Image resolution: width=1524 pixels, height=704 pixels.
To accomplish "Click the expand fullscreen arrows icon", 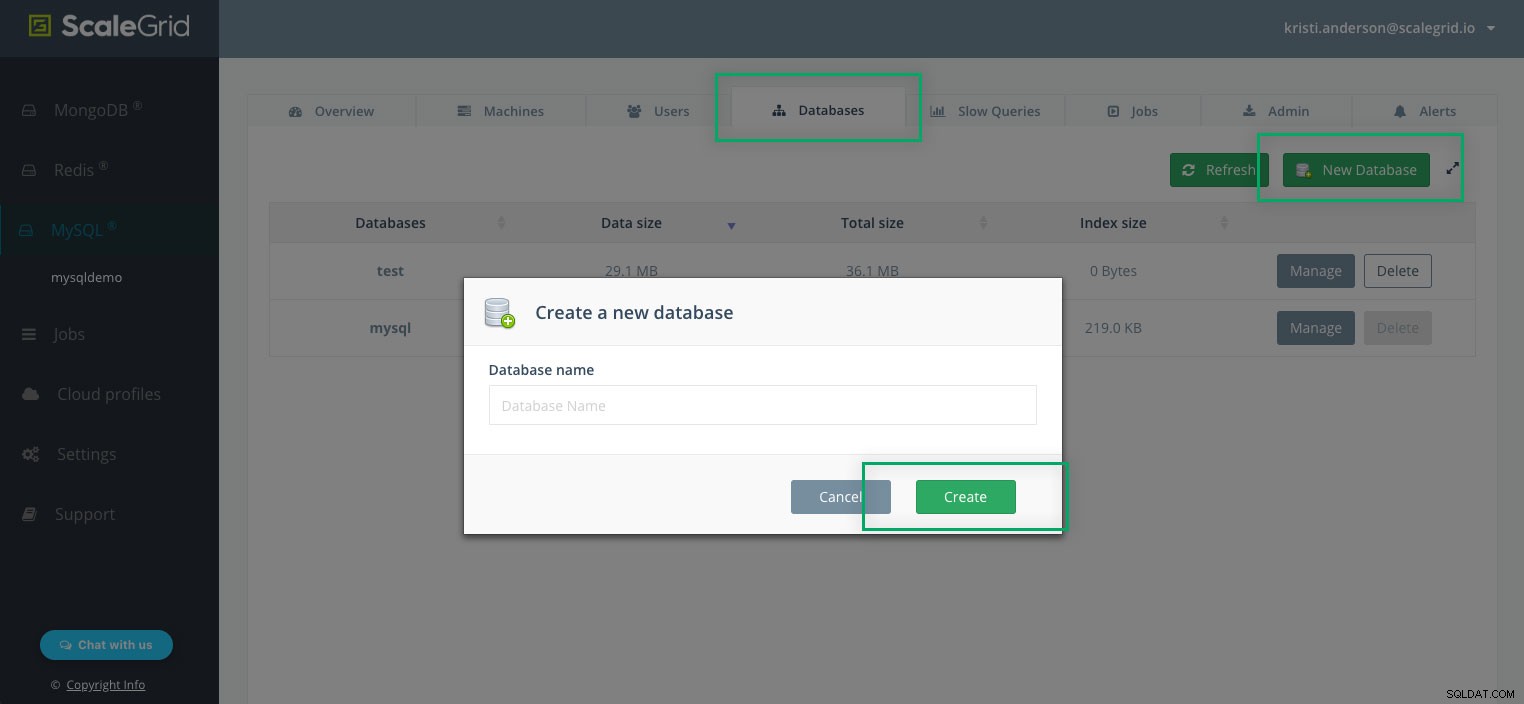I will click(1453, 169).
